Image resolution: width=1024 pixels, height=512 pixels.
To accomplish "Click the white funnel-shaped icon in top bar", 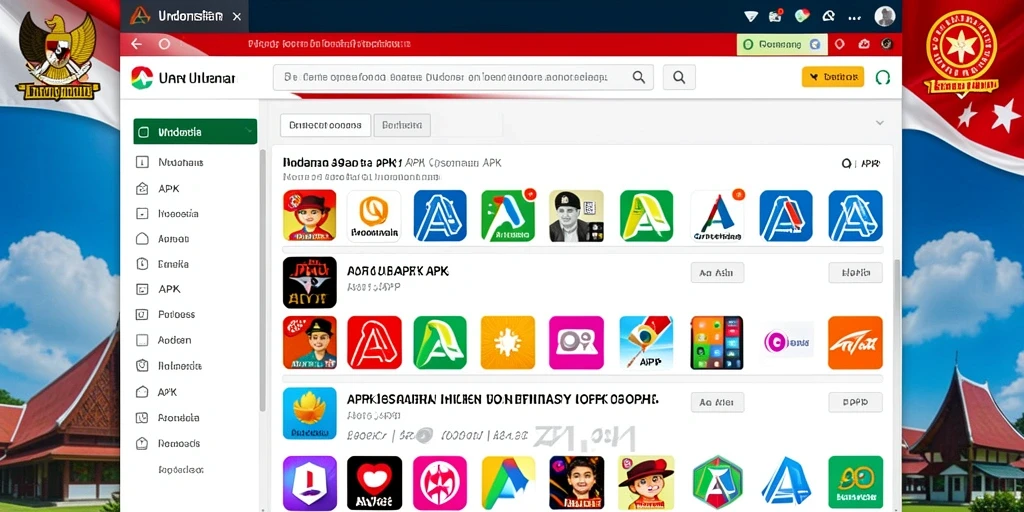I will (x=750, y=16).
